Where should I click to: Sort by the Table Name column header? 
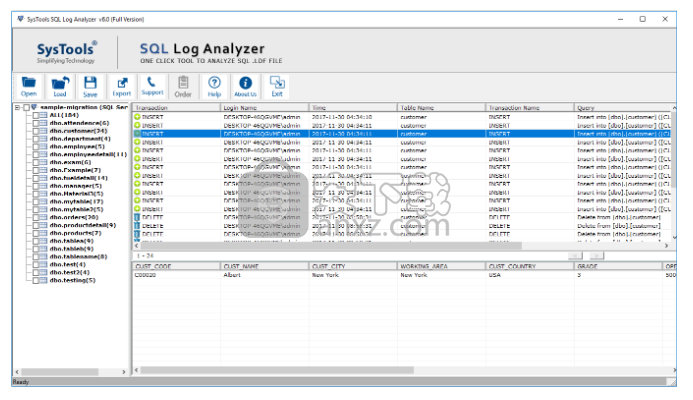point(441,107)
